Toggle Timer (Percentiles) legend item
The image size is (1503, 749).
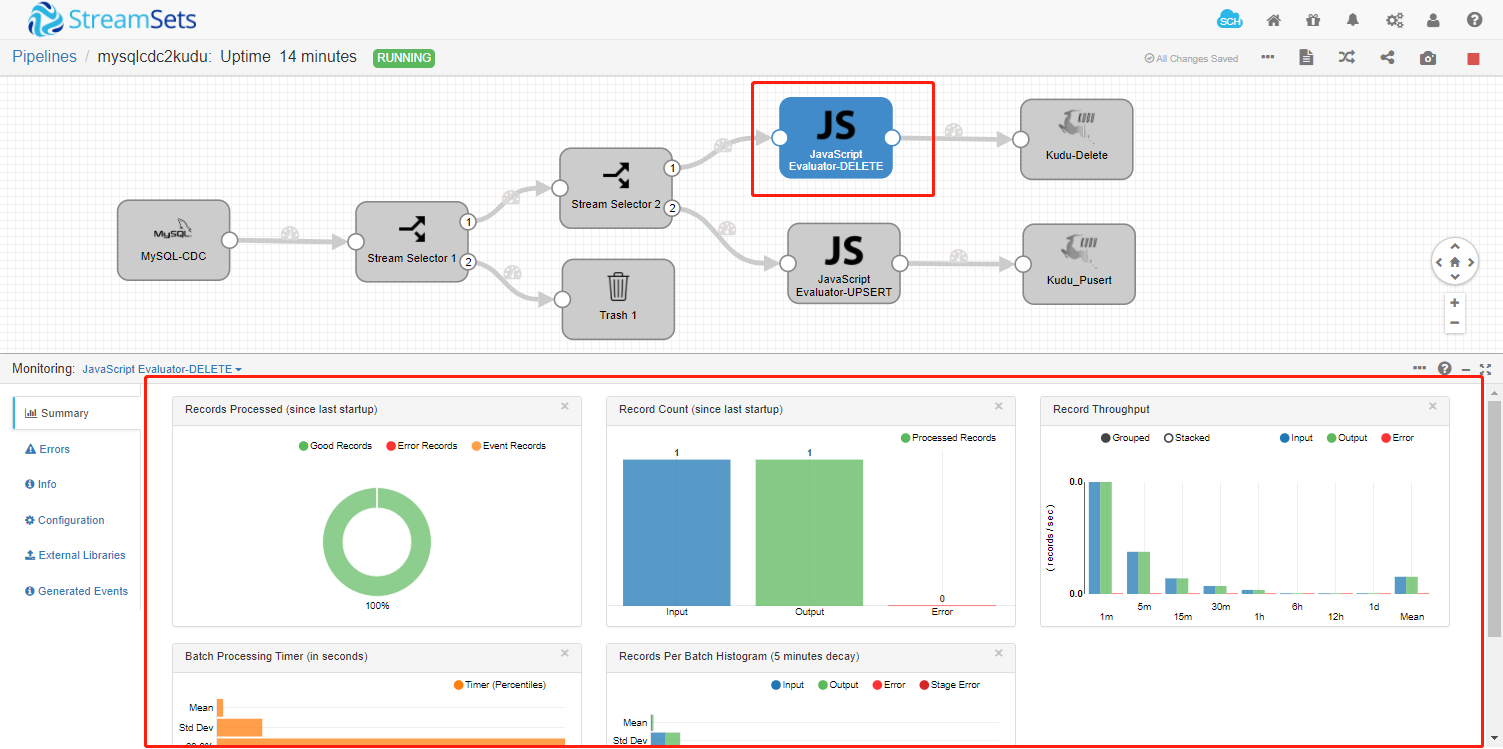tap(499, 685)
